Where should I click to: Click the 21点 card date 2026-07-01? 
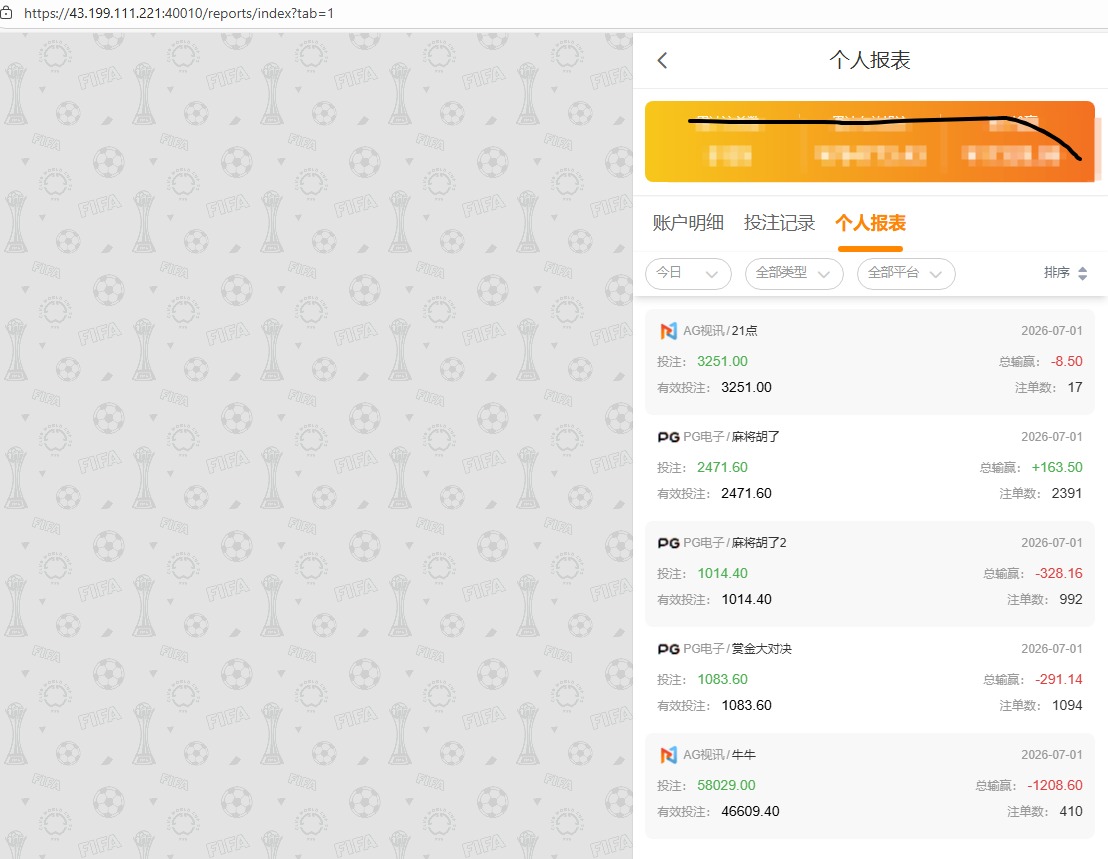(x=1051, y=331)
